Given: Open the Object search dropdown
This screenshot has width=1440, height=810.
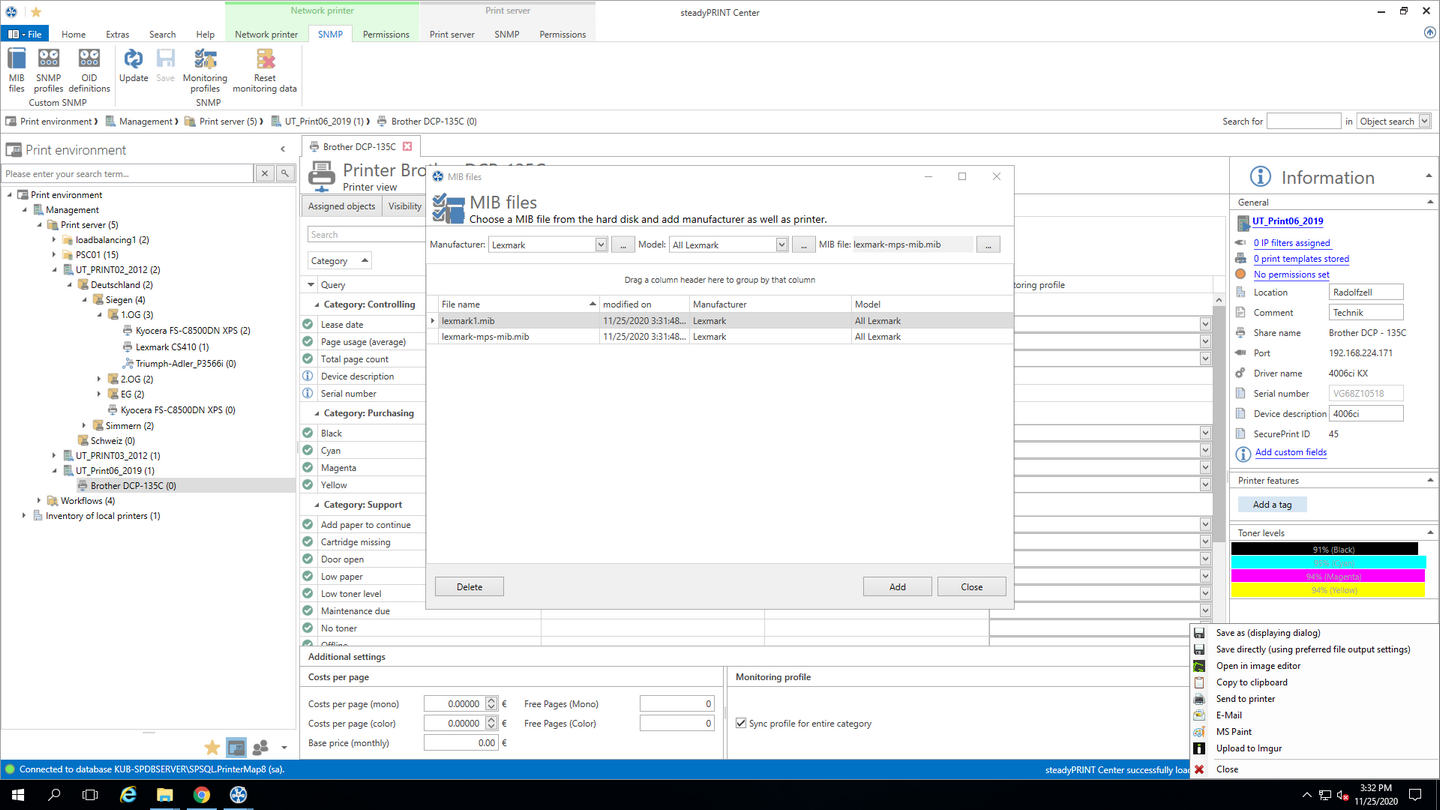Looking at the screenshot, I should pyautogui.click(x=1424, y=121).
